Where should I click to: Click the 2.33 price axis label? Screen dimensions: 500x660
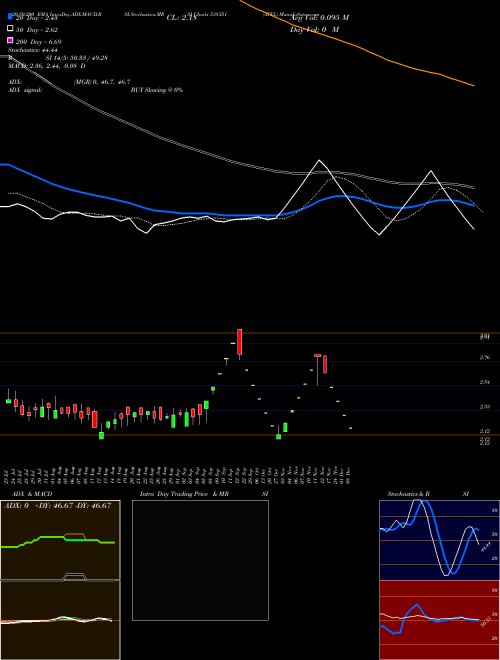point(484,407)
